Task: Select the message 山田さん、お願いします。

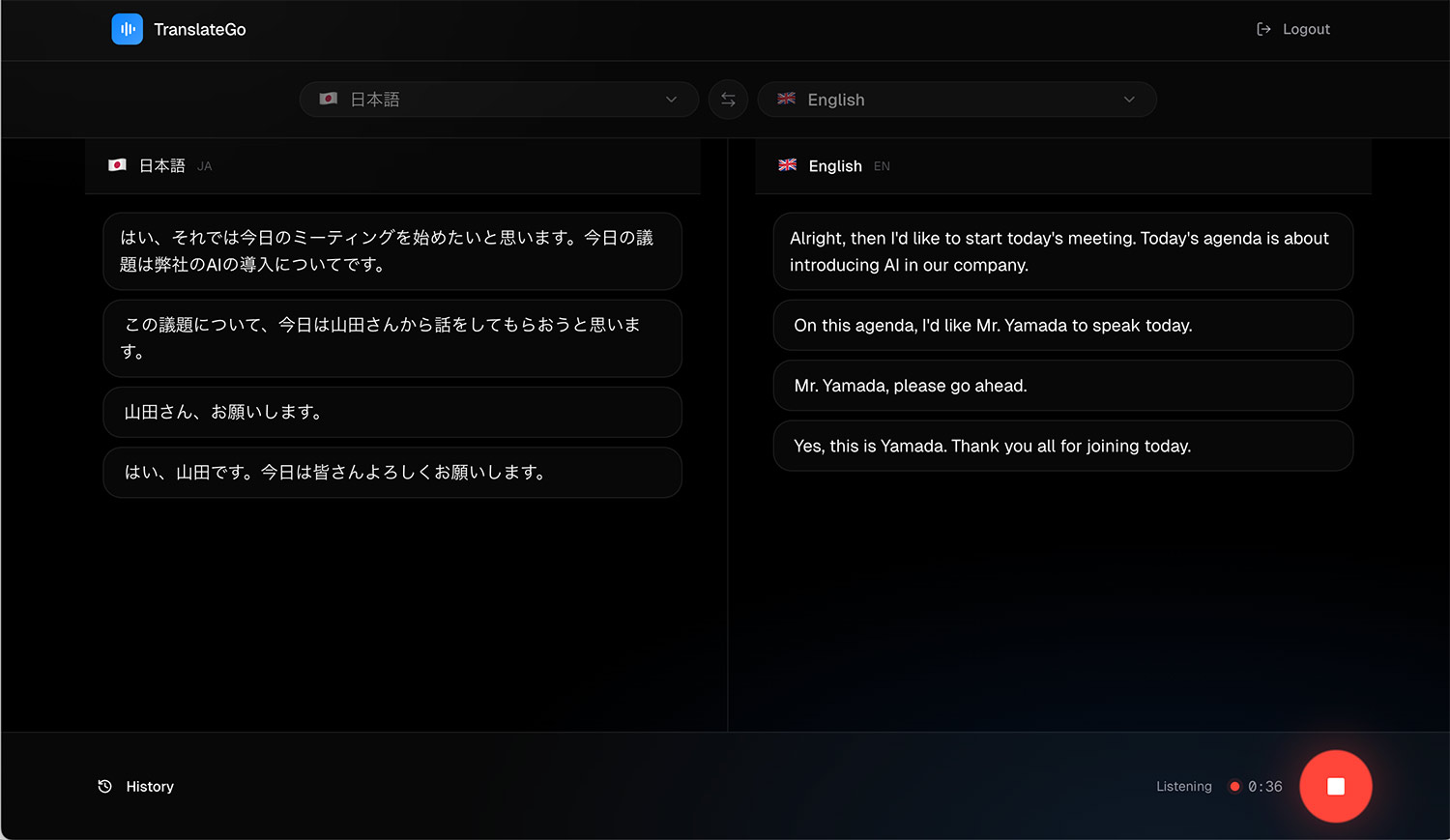Action: [392, 412]
